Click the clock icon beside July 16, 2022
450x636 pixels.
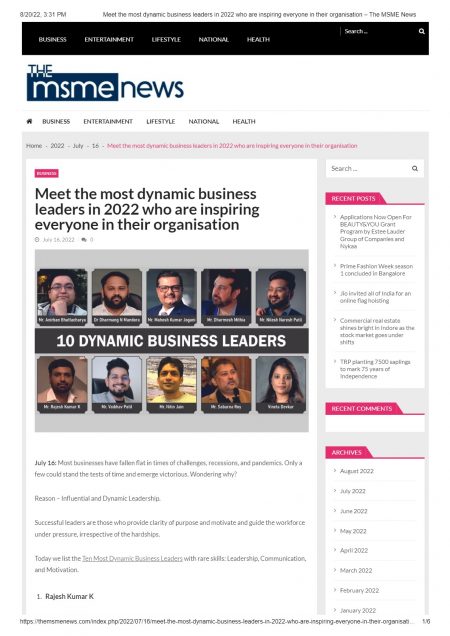pyautogui.click(x=37, y=240)
